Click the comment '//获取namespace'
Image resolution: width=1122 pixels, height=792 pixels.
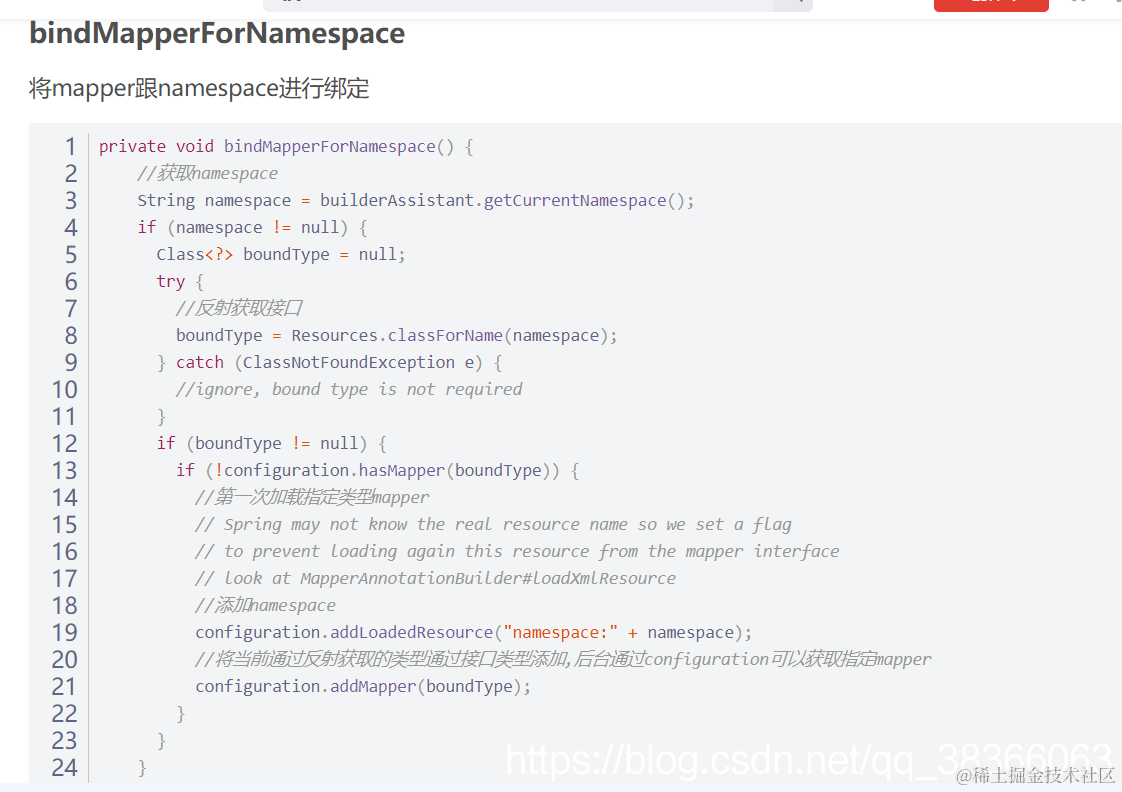(208, 174)
